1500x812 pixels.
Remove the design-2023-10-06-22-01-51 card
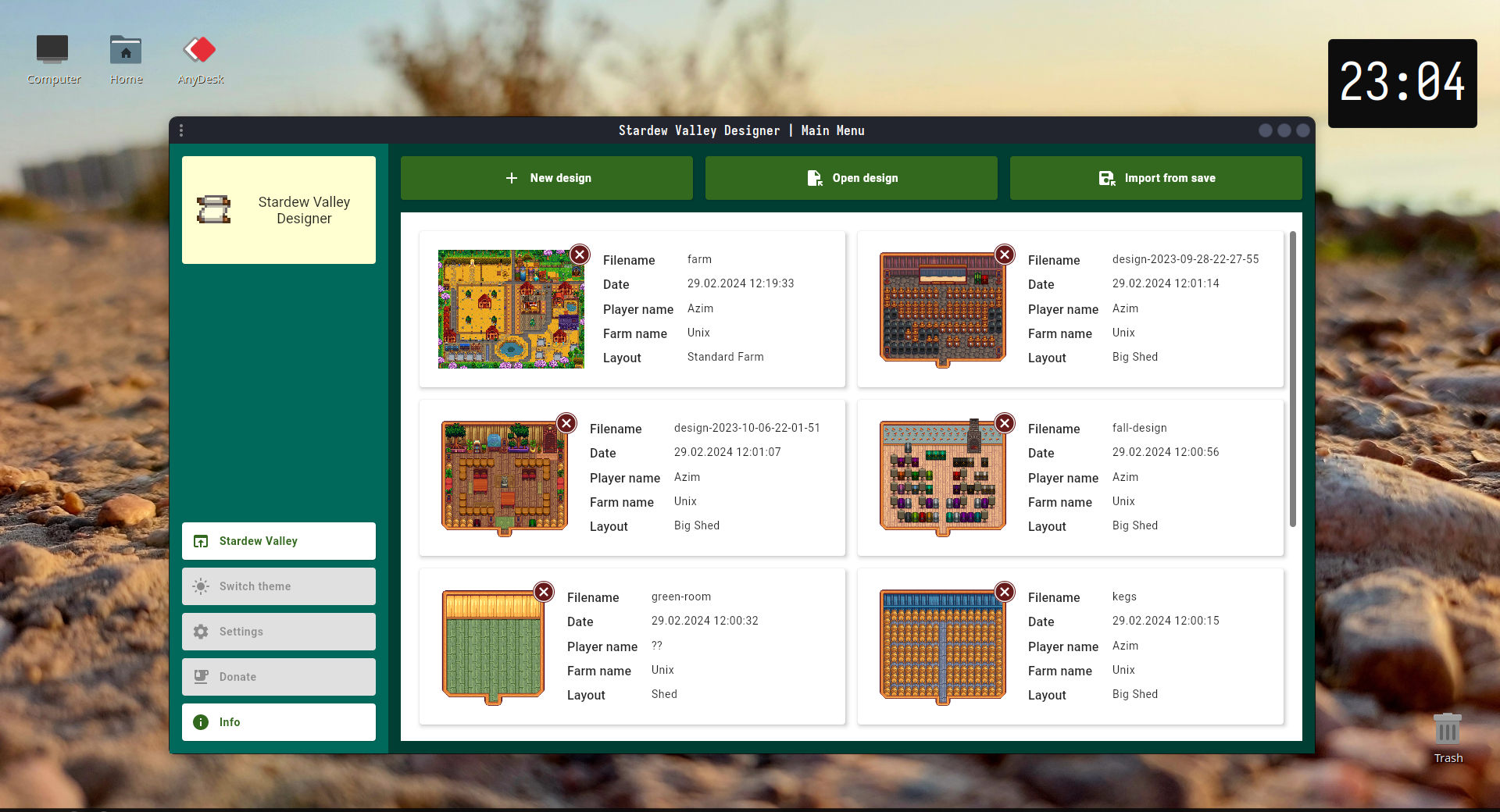click(x=566, y=423)
